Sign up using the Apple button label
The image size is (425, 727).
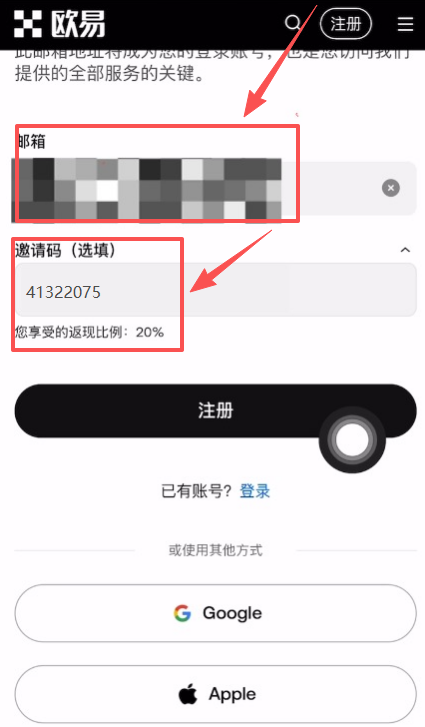coord(232,694)
